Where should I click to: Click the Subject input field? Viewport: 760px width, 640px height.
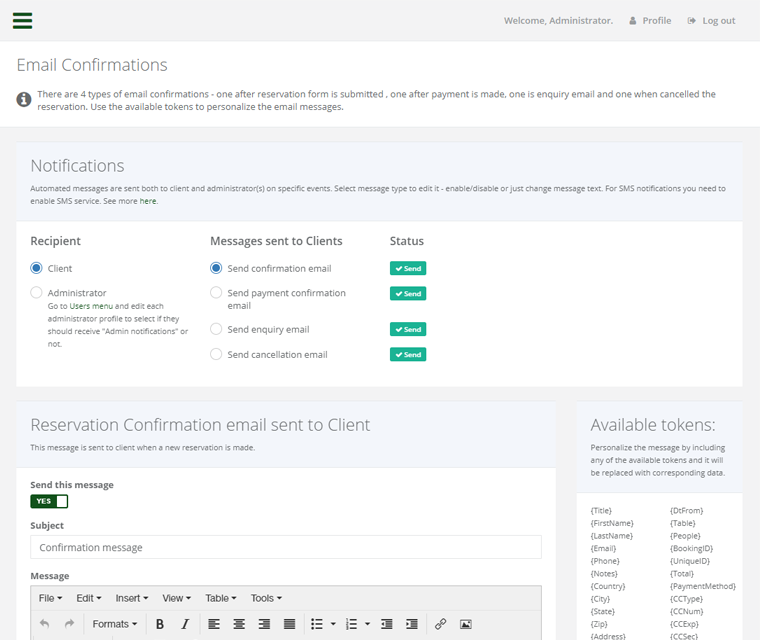(x=286, y=547)
